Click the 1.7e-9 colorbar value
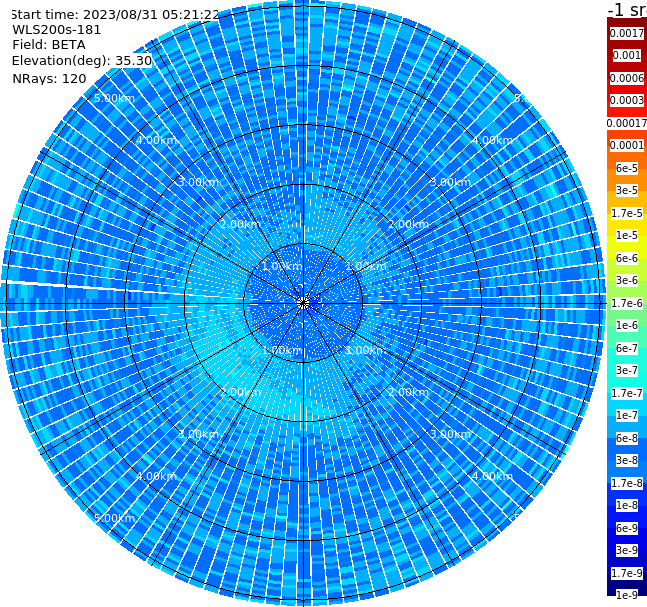The image size is (647, 607). click(627, 573)
